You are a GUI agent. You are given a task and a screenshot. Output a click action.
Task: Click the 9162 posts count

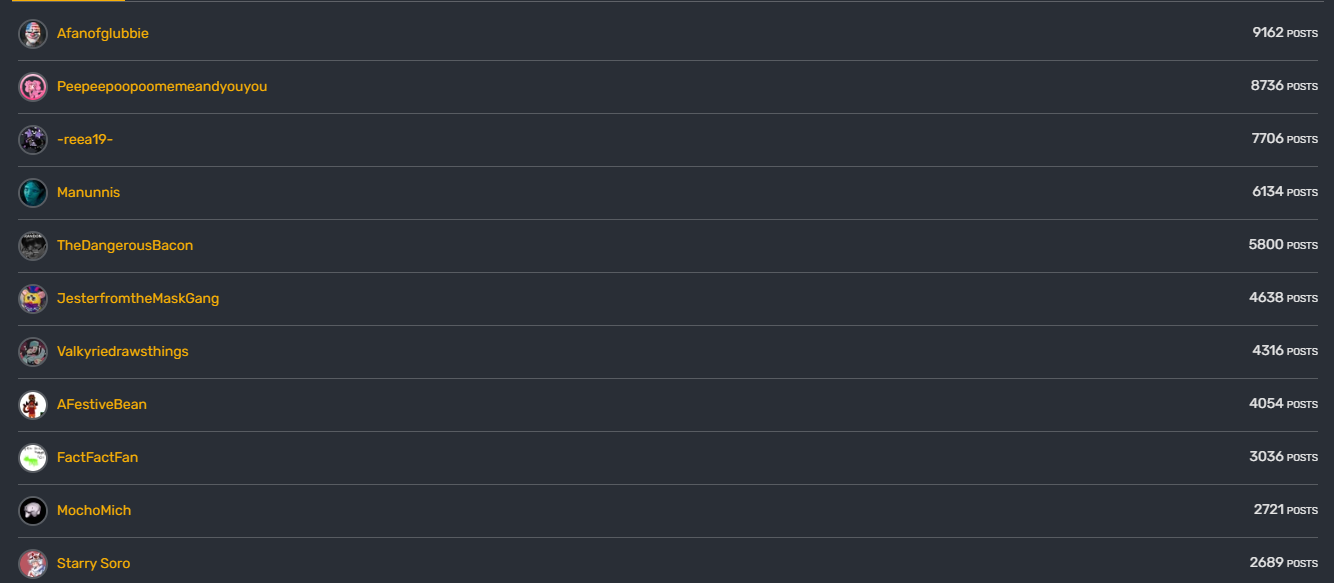(x=1285, y=33)
